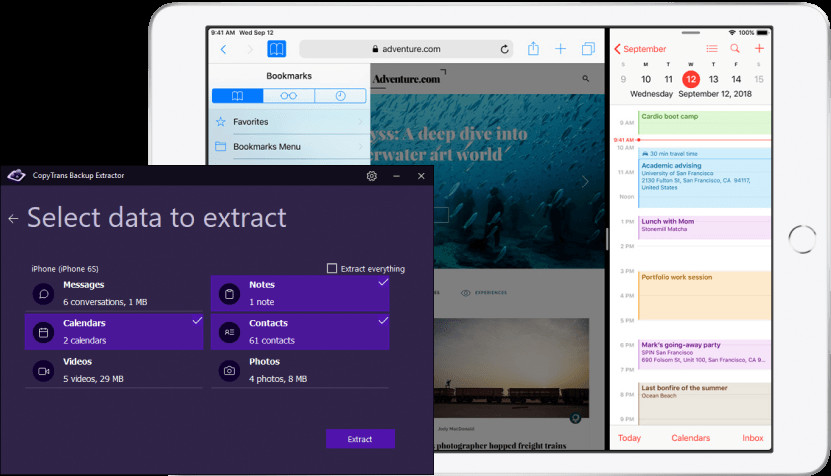This screenshot has width=831, height=476.
Task: Click the CopyTrans Backup Extractor logo icon
Action: pyautogui.click(x=16, y=175)
